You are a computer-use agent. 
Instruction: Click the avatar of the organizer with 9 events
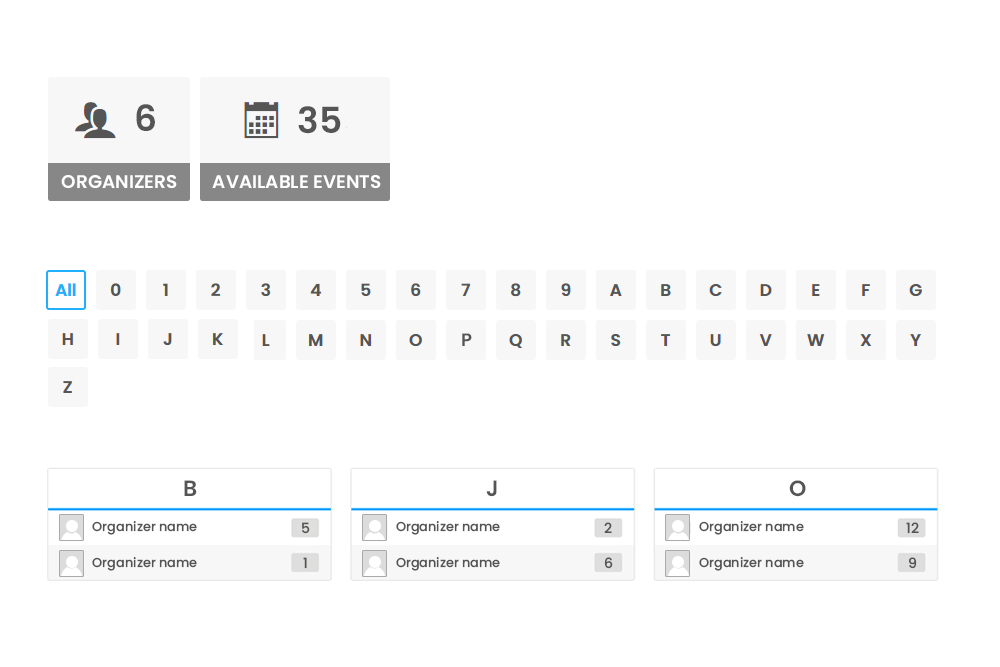[x=677, y=563]
